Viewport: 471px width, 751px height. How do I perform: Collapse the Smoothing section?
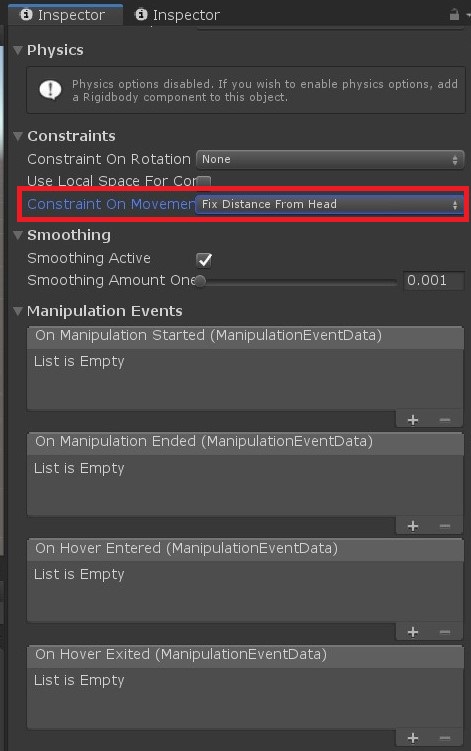[x=18, y=235]
